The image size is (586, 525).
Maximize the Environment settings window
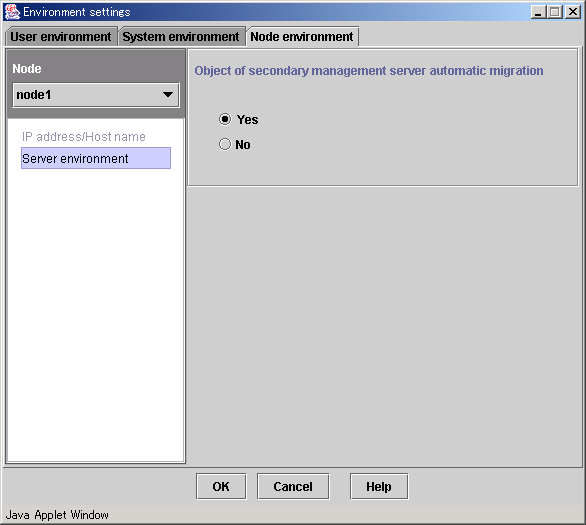(555, 12)
